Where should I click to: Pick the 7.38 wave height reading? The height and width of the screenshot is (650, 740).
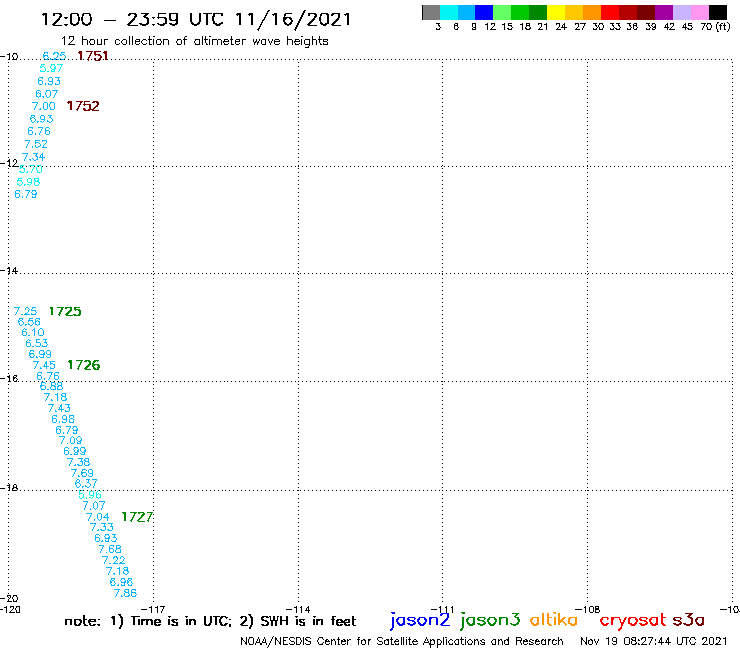point(78,462)
